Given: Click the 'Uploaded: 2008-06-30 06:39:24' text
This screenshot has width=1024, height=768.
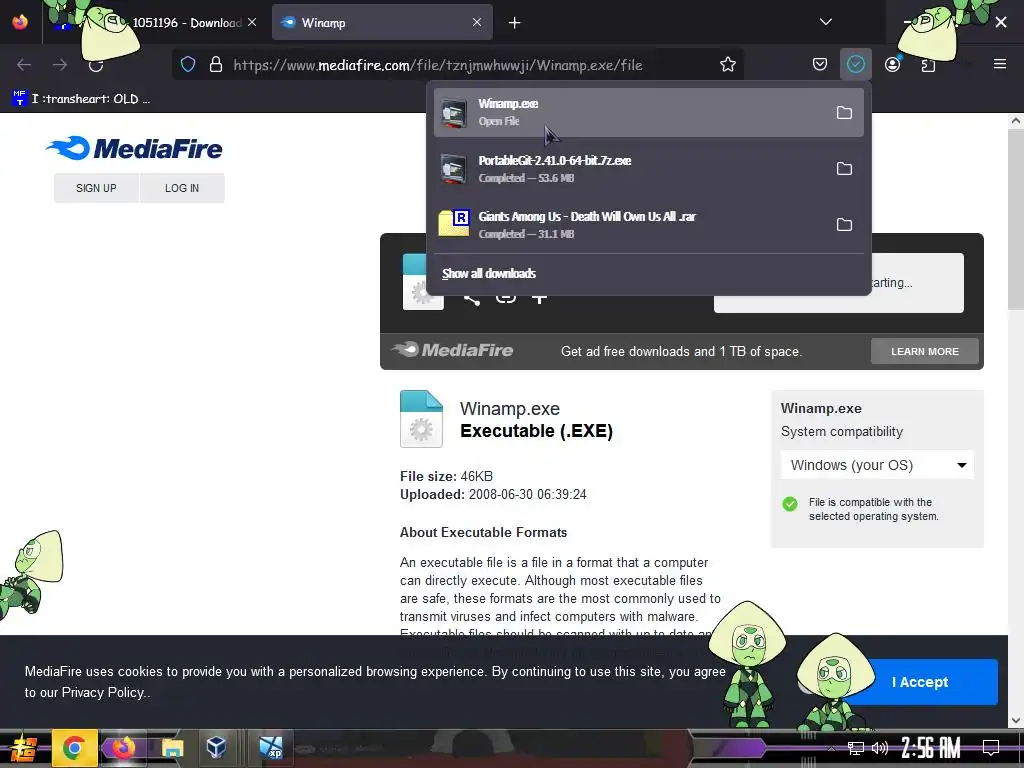Looking at the screenshot, I should pos(493,494).
